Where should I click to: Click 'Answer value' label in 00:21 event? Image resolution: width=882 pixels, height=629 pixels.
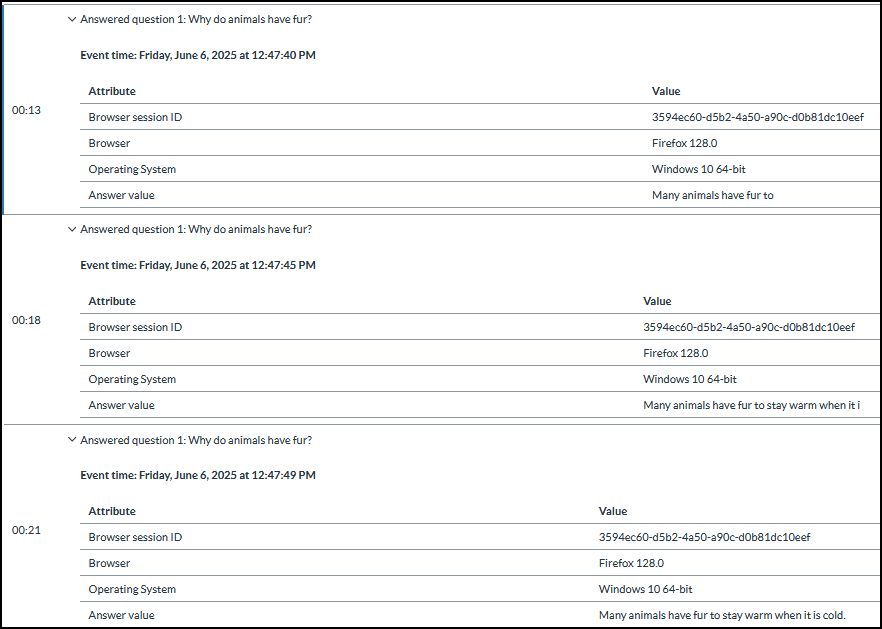click(122, 615)
